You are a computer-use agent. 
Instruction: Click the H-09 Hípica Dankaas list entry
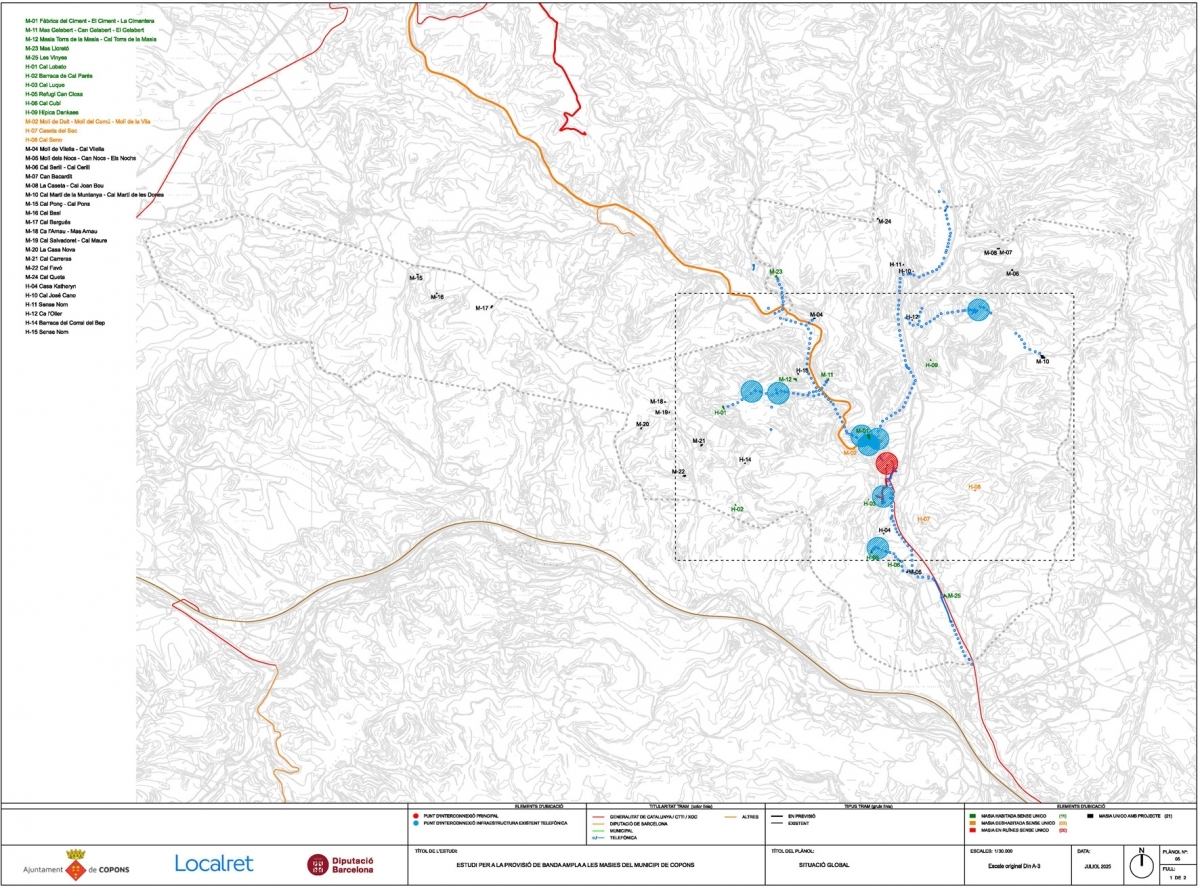[59, 112]
